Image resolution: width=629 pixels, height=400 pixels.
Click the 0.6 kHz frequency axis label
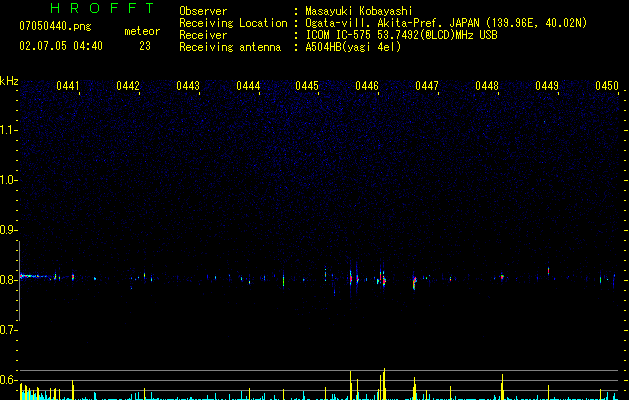point(8,380)
